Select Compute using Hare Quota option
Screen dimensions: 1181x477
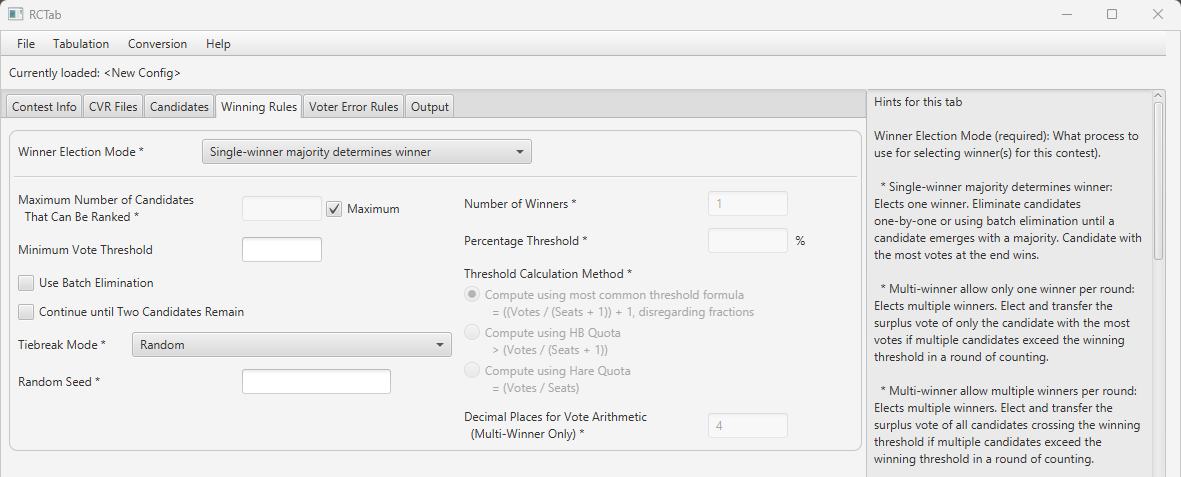(471, 370)
